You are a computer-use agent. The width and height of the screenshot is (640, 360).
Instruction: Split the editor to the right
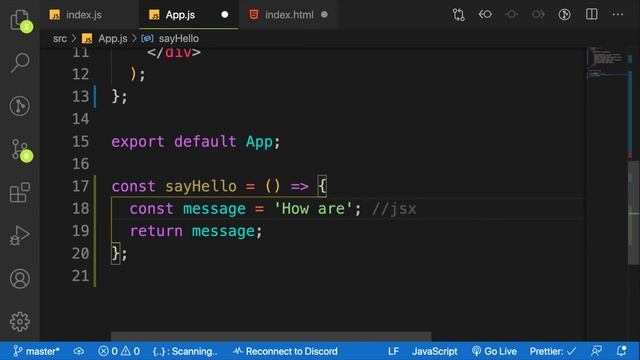click(591, 14)
